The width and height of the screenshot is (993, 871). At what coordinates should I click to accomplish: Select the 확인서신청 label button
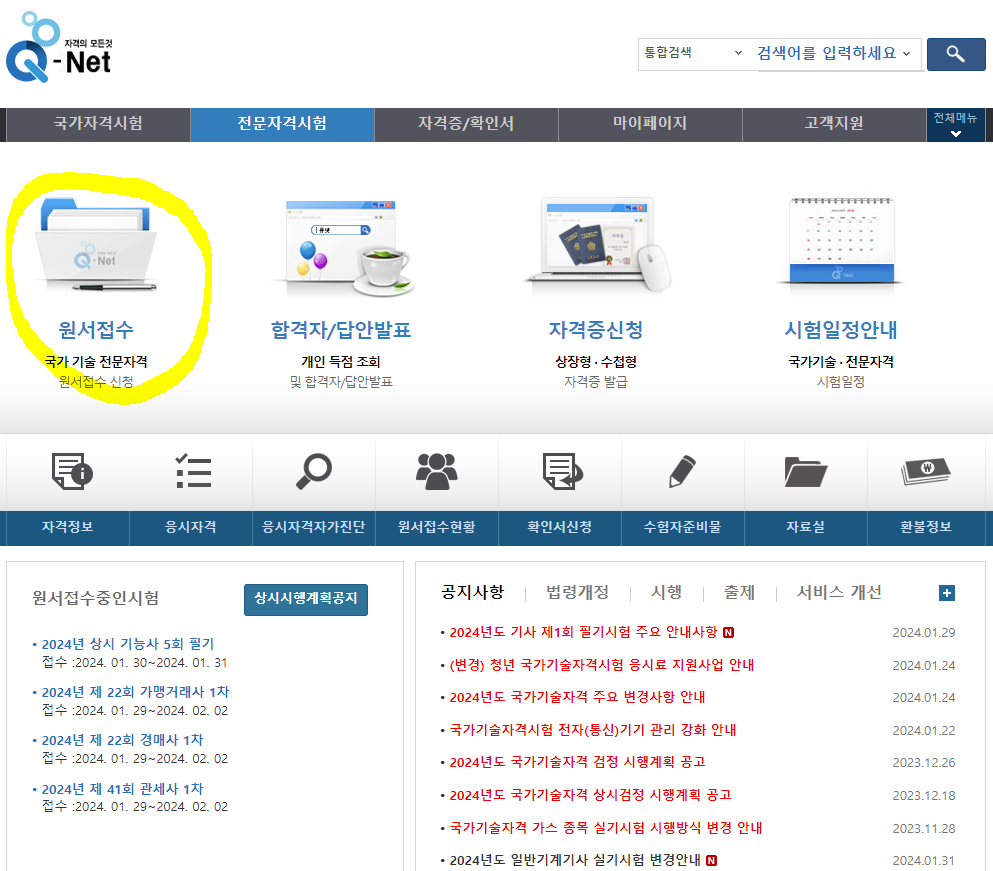tap(559, 528)
